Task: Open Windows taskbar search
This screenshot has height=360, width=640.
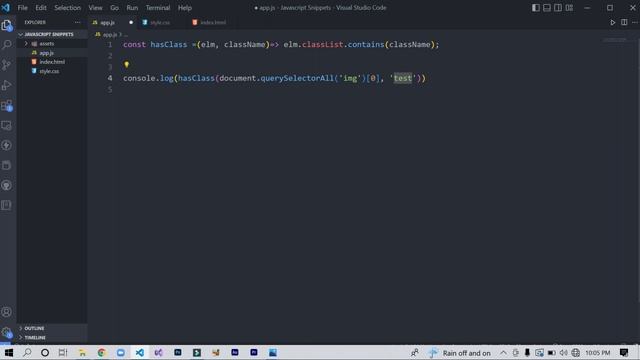Action: tap(27, 352)
